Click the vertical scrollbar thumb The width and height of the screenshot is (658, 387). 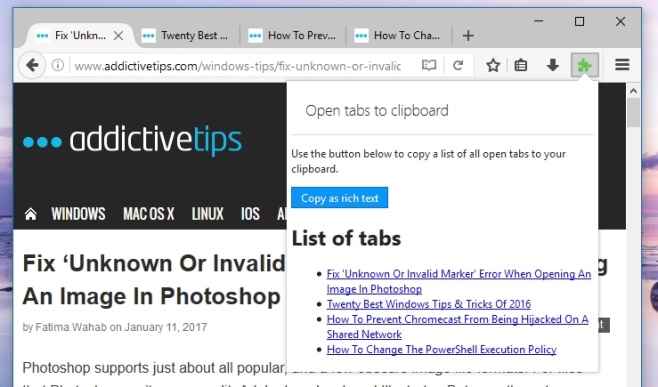point(633,112)
